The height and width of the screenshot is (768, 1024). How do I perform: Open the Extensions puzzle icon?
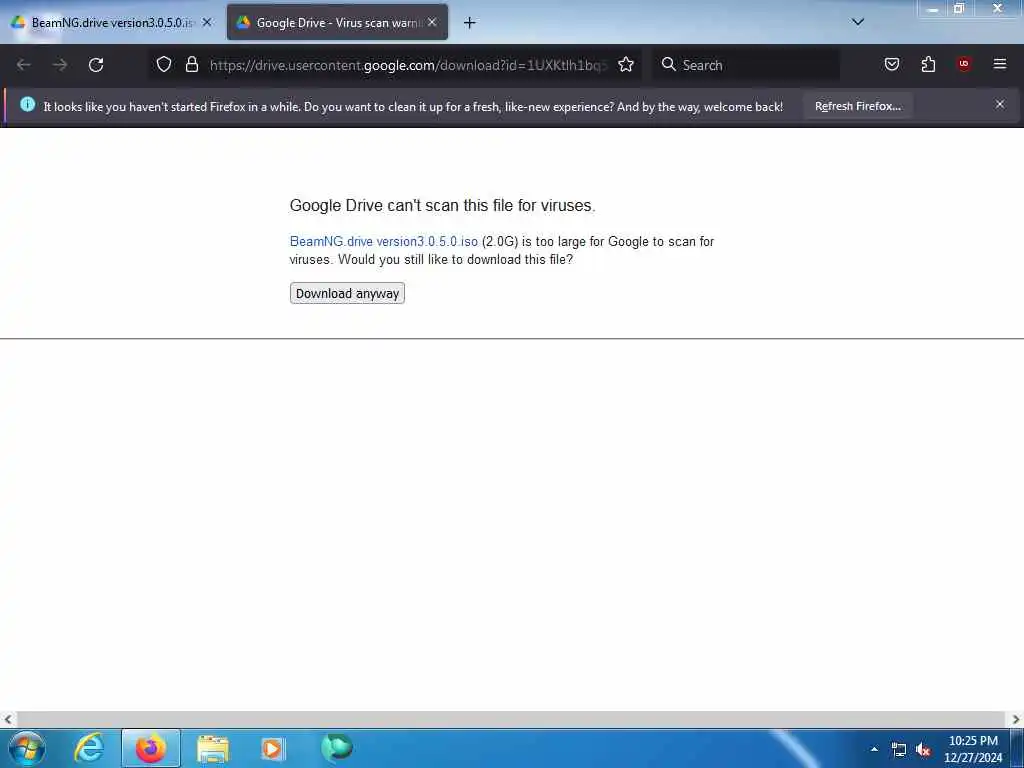tap(928, 64)
